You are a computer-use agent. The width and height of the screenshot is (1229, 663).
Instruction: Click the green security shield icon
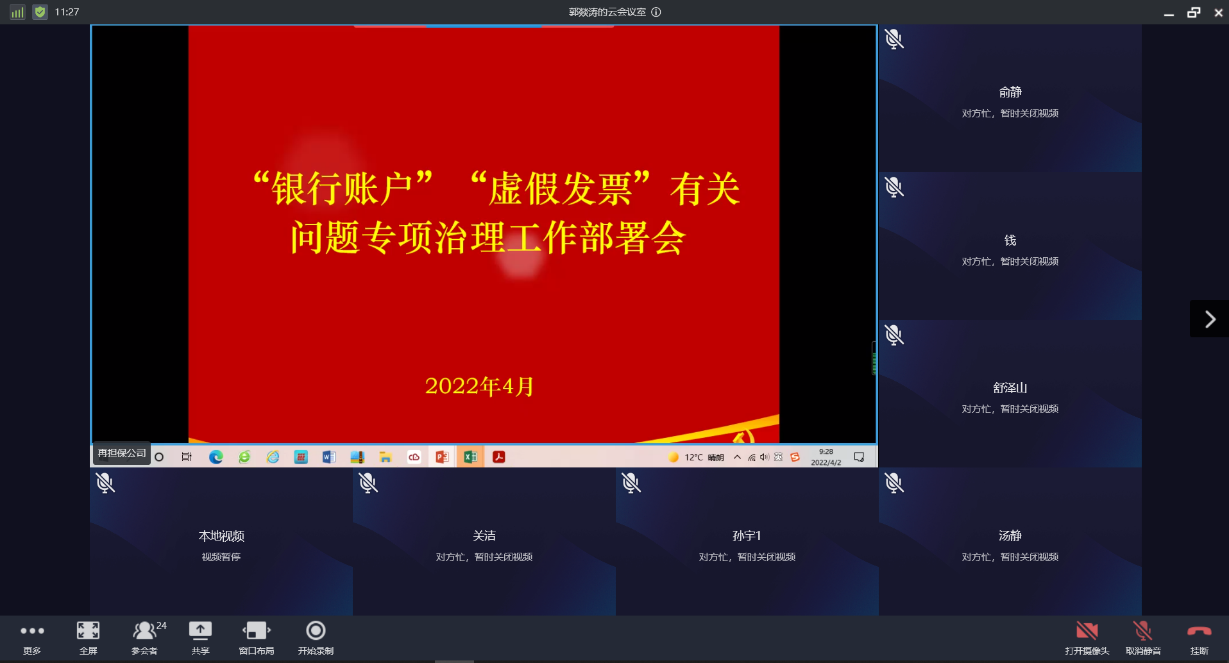click(x=39, y=12)
